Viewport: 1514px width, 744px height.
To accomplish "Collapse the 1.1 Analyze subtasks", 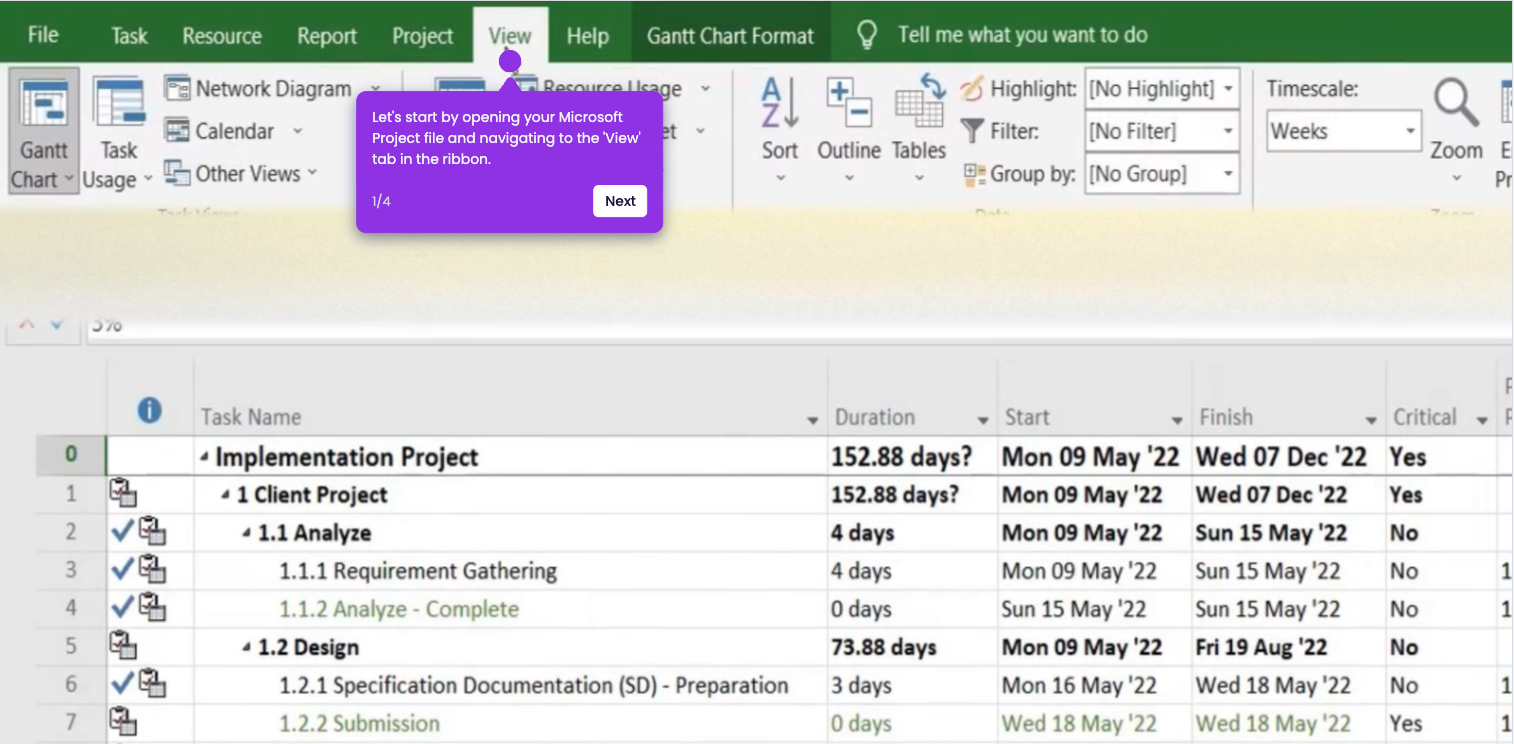I will click(x=247, y=534).
